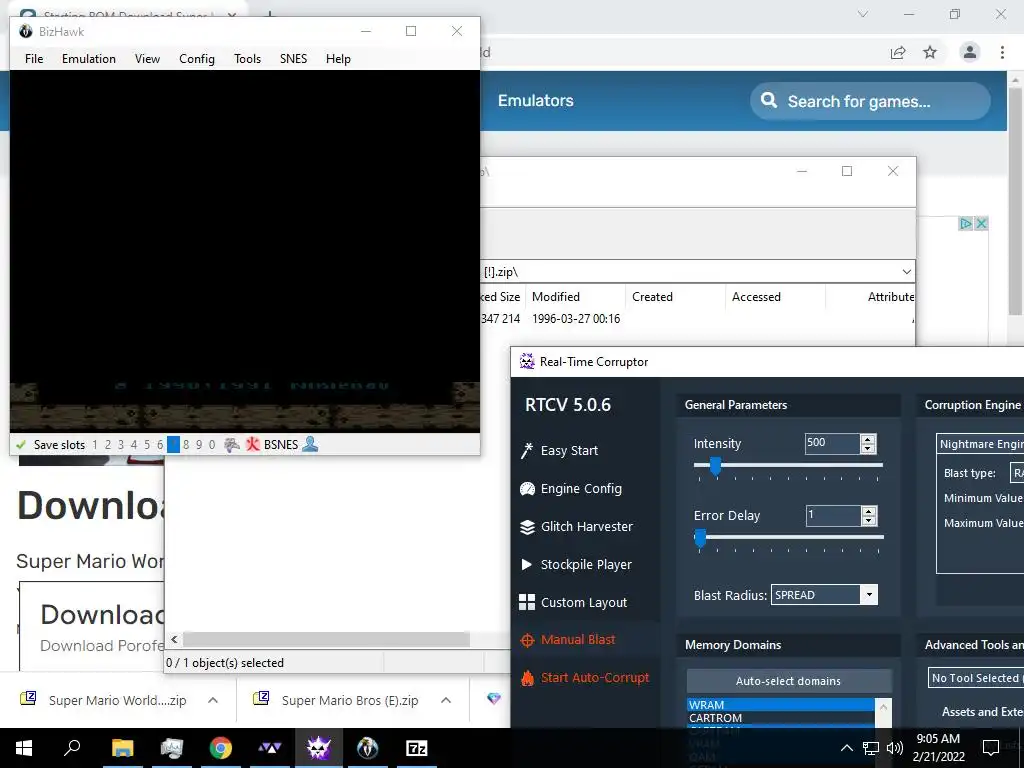Image resolution: width=1024 pixels, height=768 pixels.
Task: Close the ad with X icon
Action: pyautogui.click(x=980, y=223)
